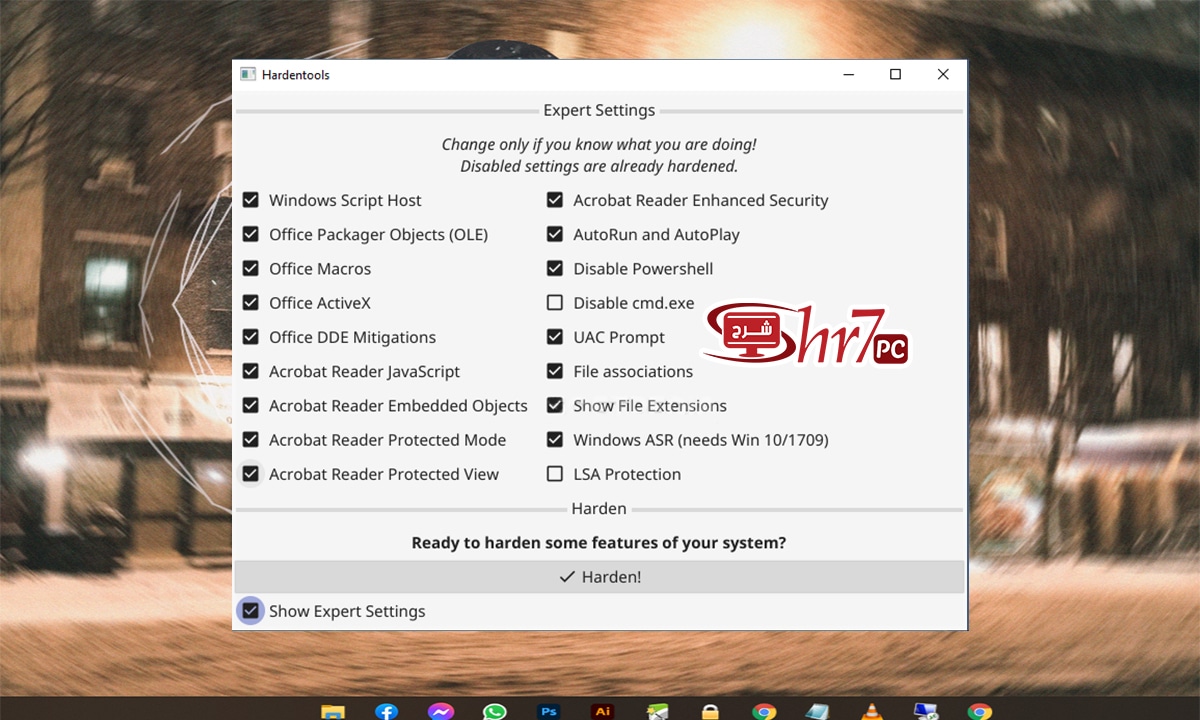Viewport: 1200px width, 720px height.
Task: Maximize the Hardentools window
Action: tap(895, 74)
